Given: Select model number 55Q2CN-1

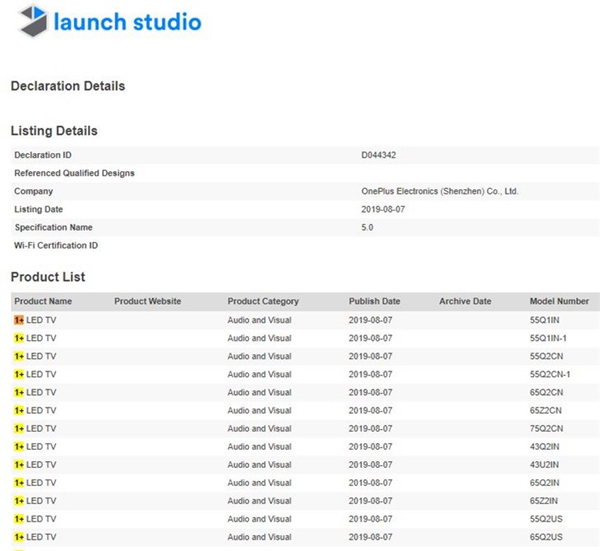Looking at the screenshot, I should point(549,374).
